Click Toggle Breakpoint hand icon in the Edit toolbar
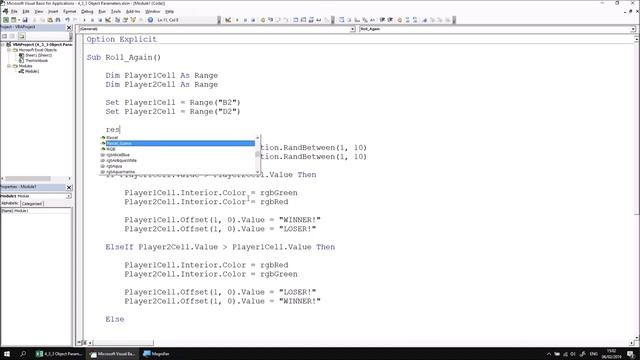The height and width of the screenshot is (360, 640). [x=400, y=20]
